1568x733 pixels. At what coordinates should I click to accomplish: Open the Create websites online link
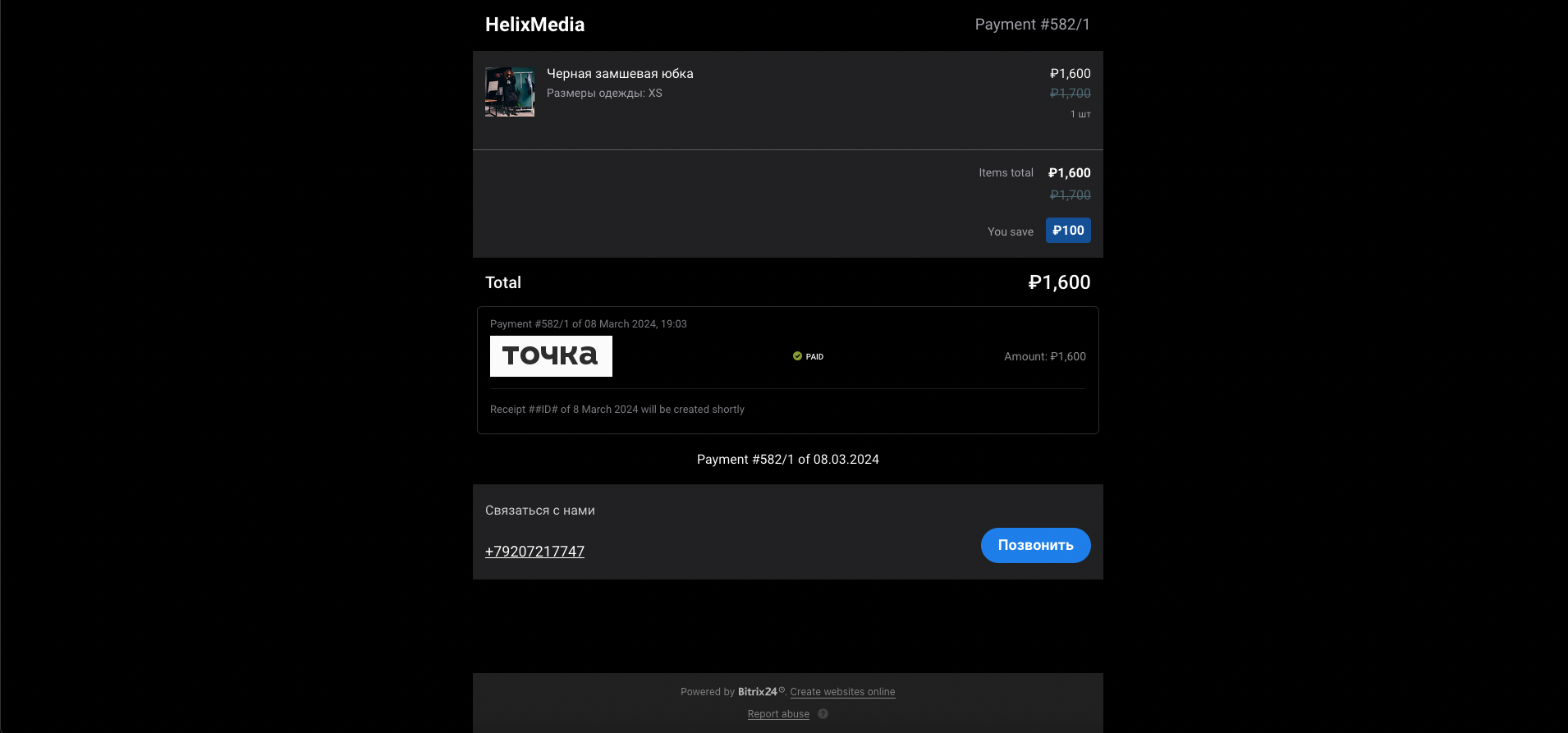(842, 692)
